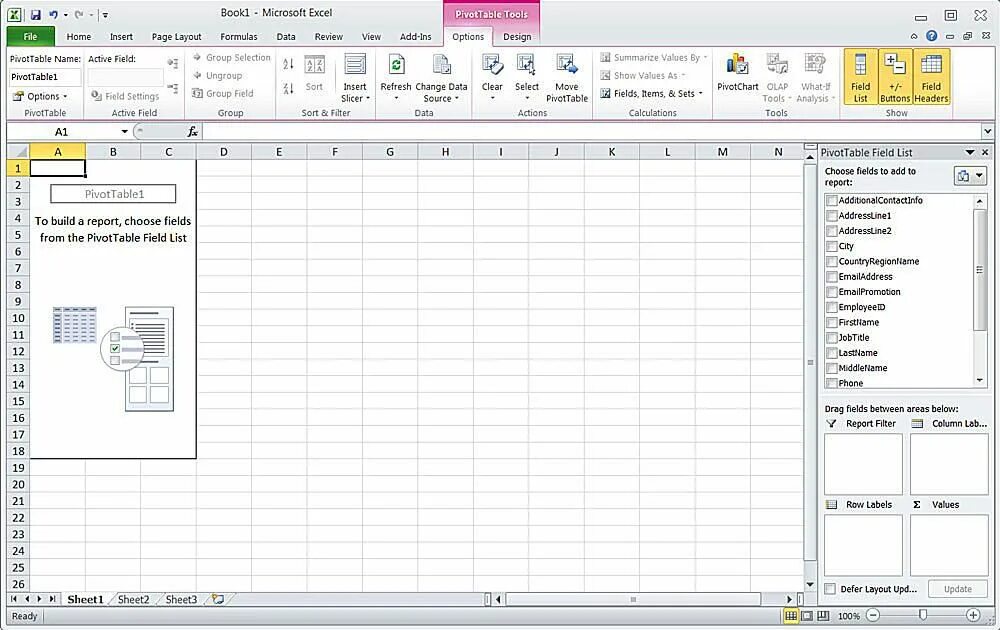
Task: Open the Name Box dropdown arrow
Action: tap(124, 132)
